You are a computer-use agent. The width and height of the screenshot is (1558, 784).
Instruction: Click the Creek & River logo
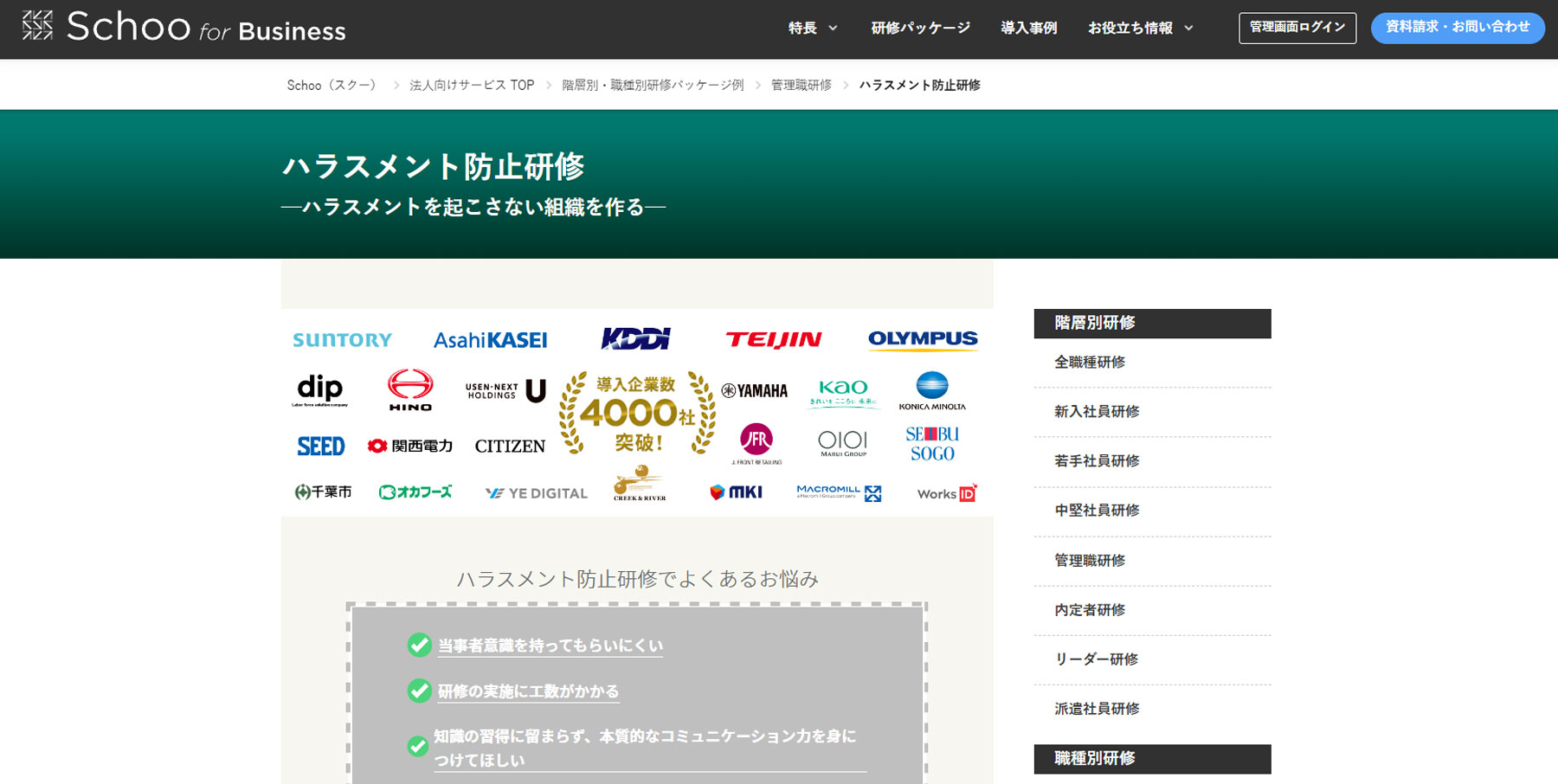pos(640,484)
